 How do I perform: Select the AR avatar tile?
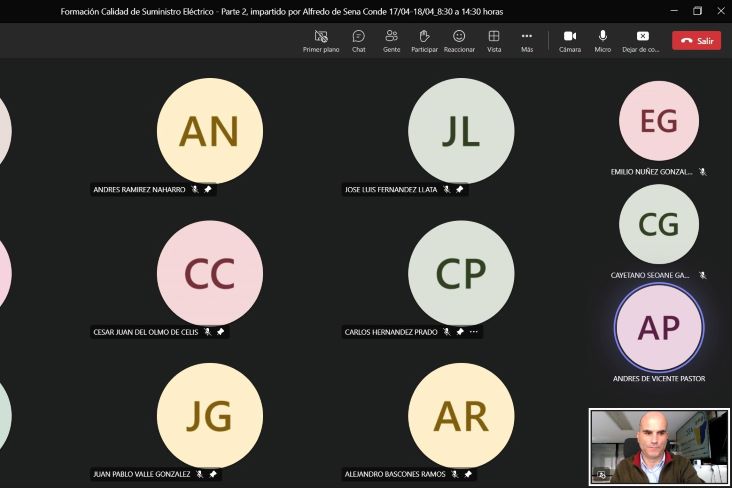coord(461,416)
